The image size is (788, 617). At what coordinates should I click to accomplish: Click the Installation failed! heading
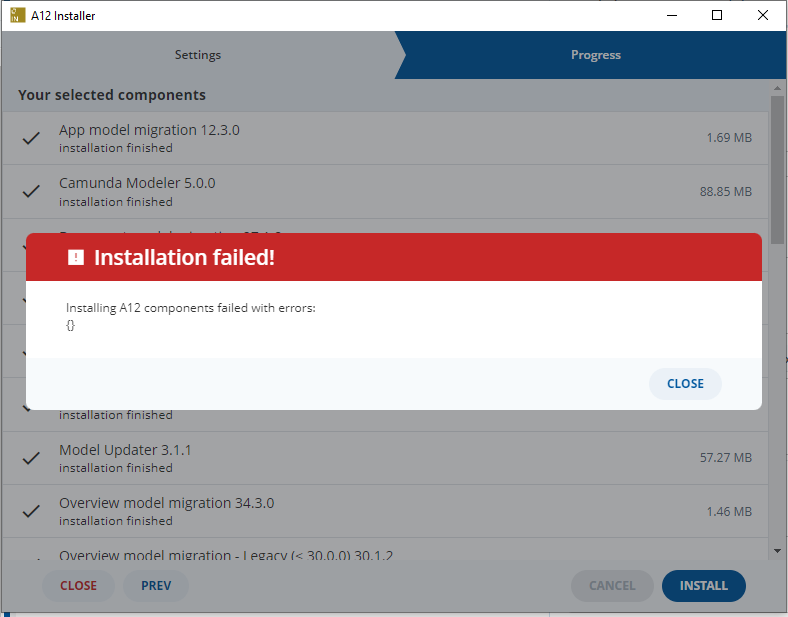point(184,257)
